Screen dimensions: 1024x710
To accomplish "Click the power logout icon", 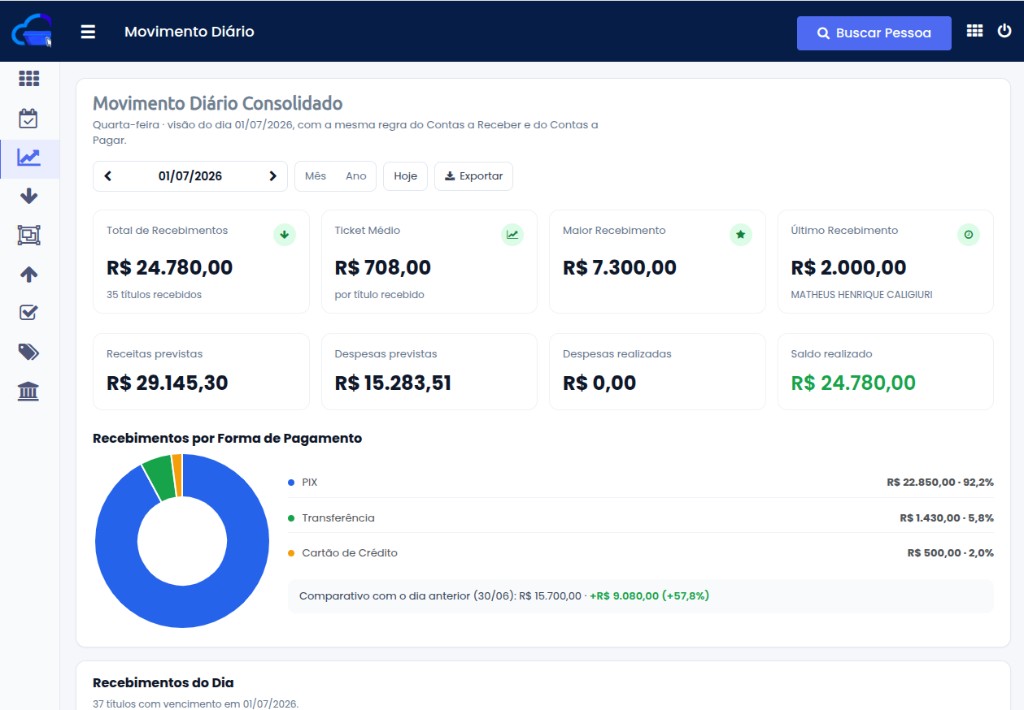I will pos(1004,31).
